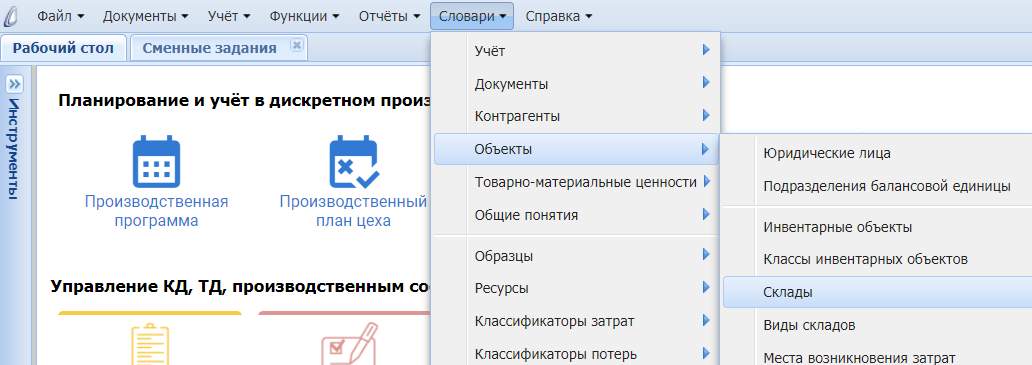Open the Производственная программа calendar icon
1032x365 pixels.
[156, 161]
